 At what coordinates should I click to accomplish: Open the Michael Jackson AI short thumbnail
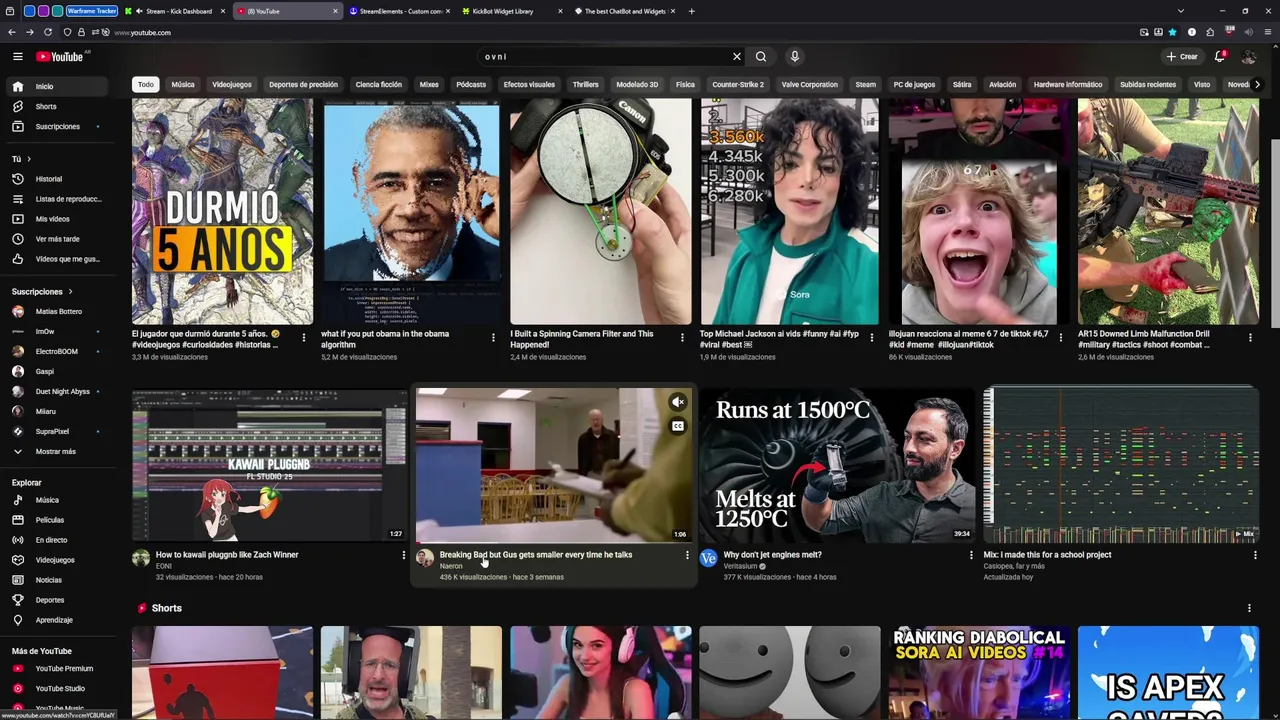(790, 211)
